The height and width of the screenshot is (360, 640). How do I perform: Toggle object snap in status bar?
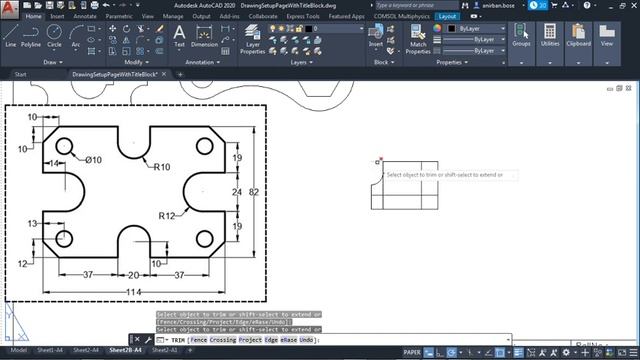(500, 352)
